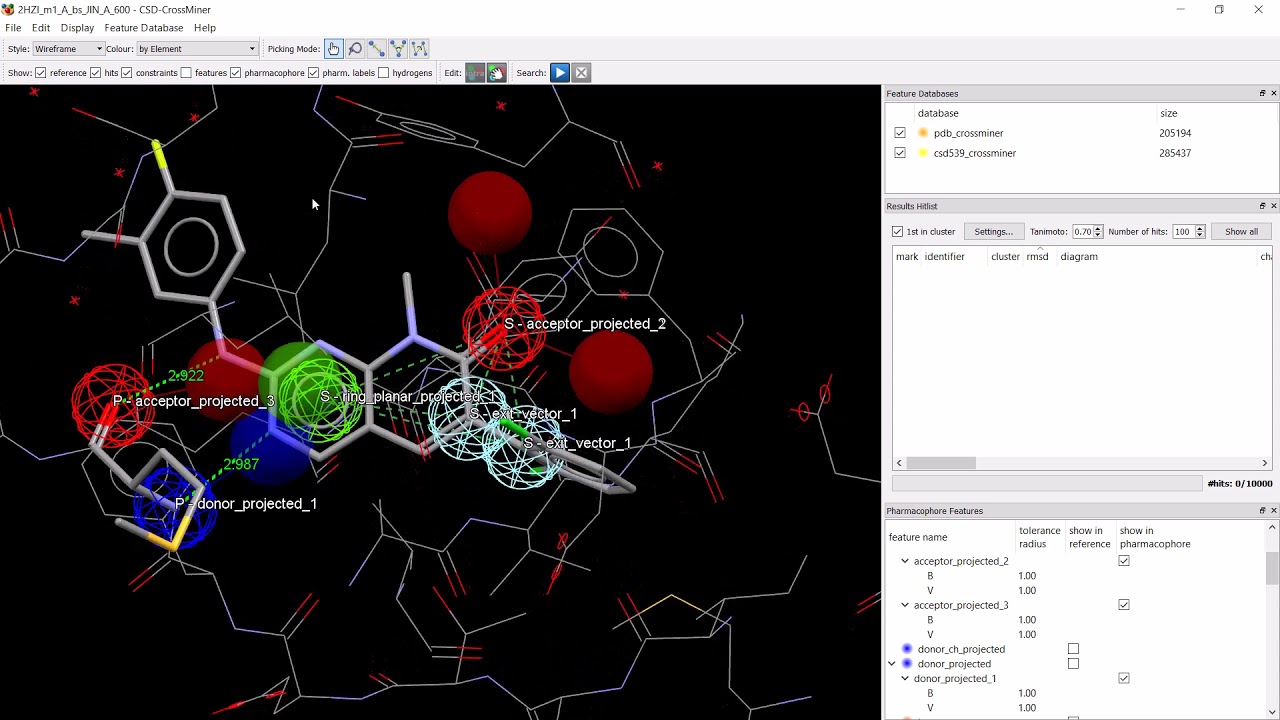Uncheck show in pharmacophore for acceptor_projected_2
The height and width of the screenshot is (720, 1280).
coord(1124,561)
